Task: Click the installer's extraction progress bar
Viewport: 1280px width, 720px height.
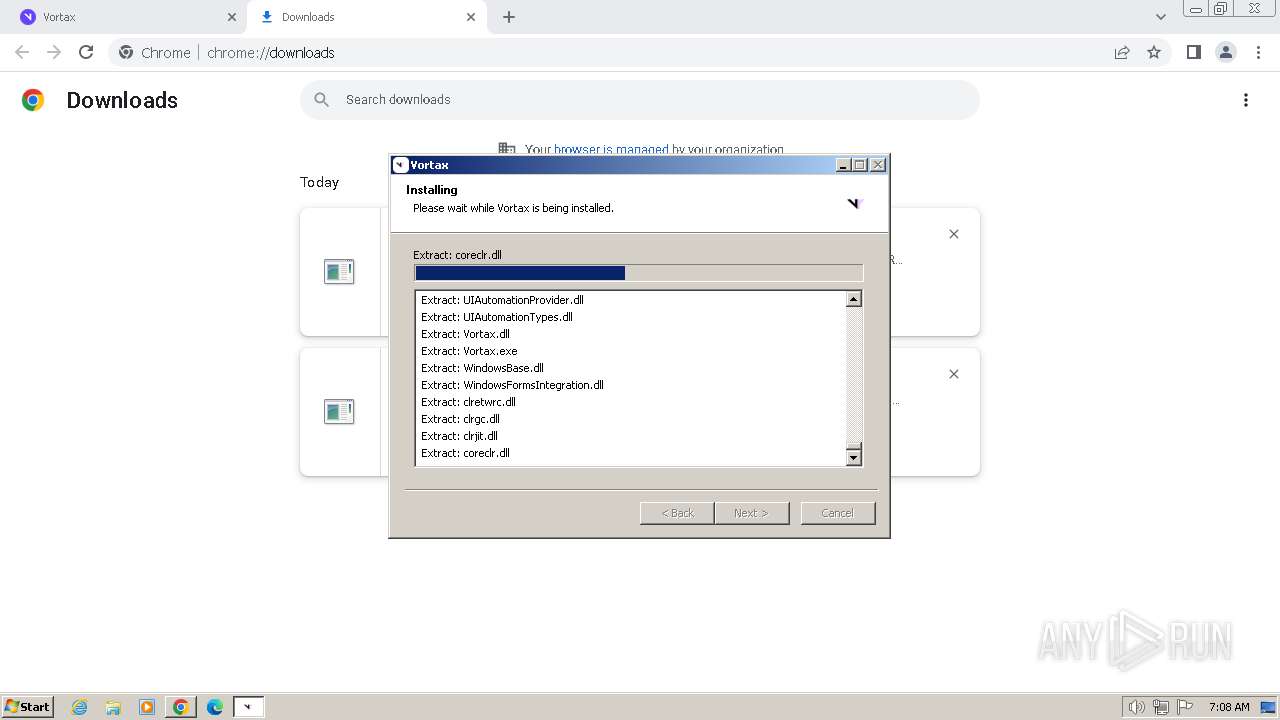Action: (639, 273)
